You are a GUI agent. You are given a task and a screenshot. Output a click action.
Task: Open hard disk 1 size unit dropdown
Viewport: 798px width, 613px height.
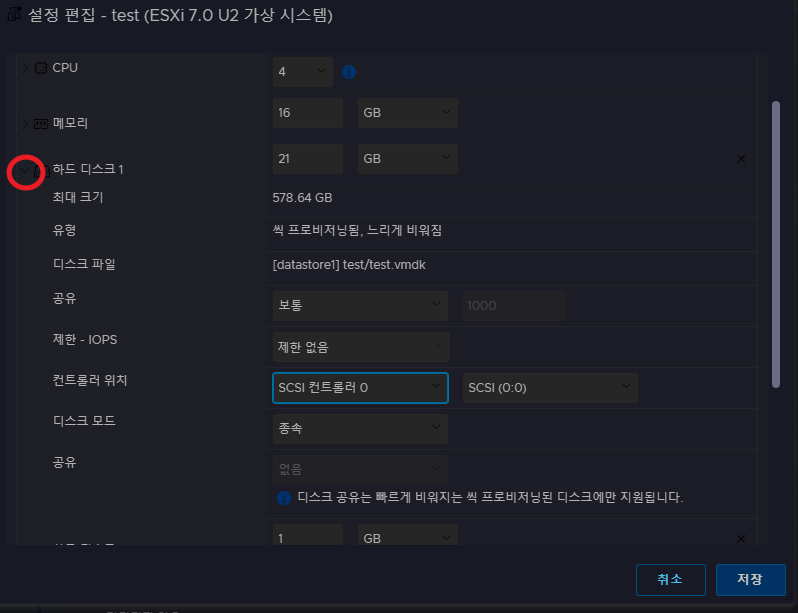click(x=407, y=159)
